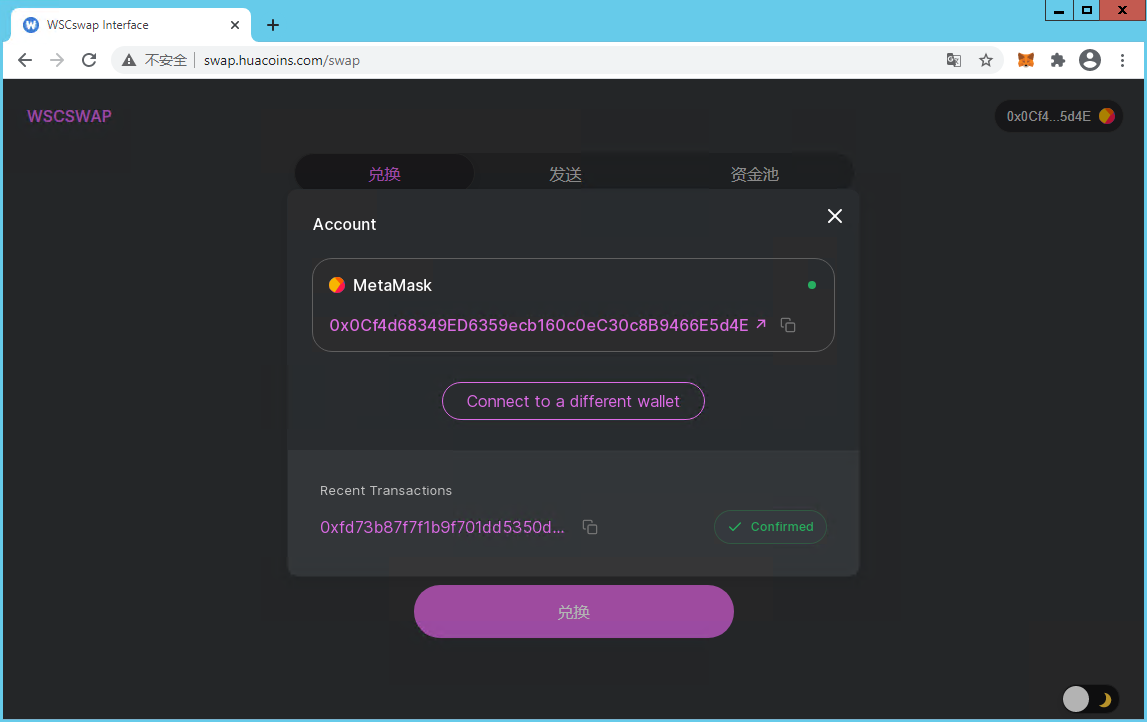Viewport: 1147px width, 722px height.
Task: Switch to the 发送 tab
Action: [x=565, y=174]
